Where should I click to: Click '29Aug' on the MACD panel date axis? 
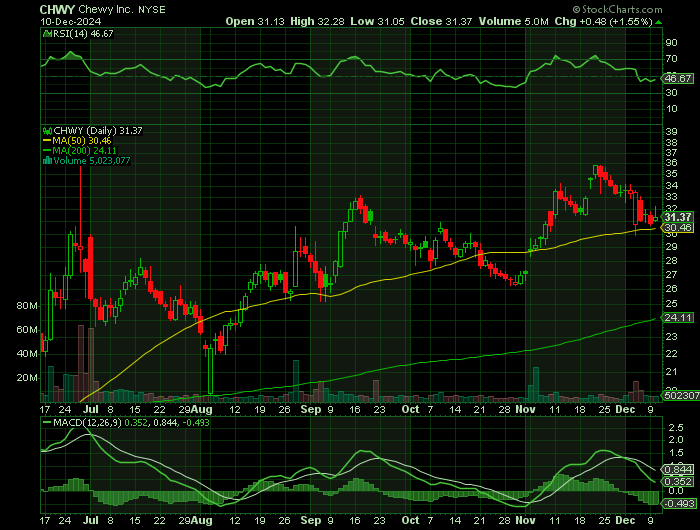pos(195,521)
